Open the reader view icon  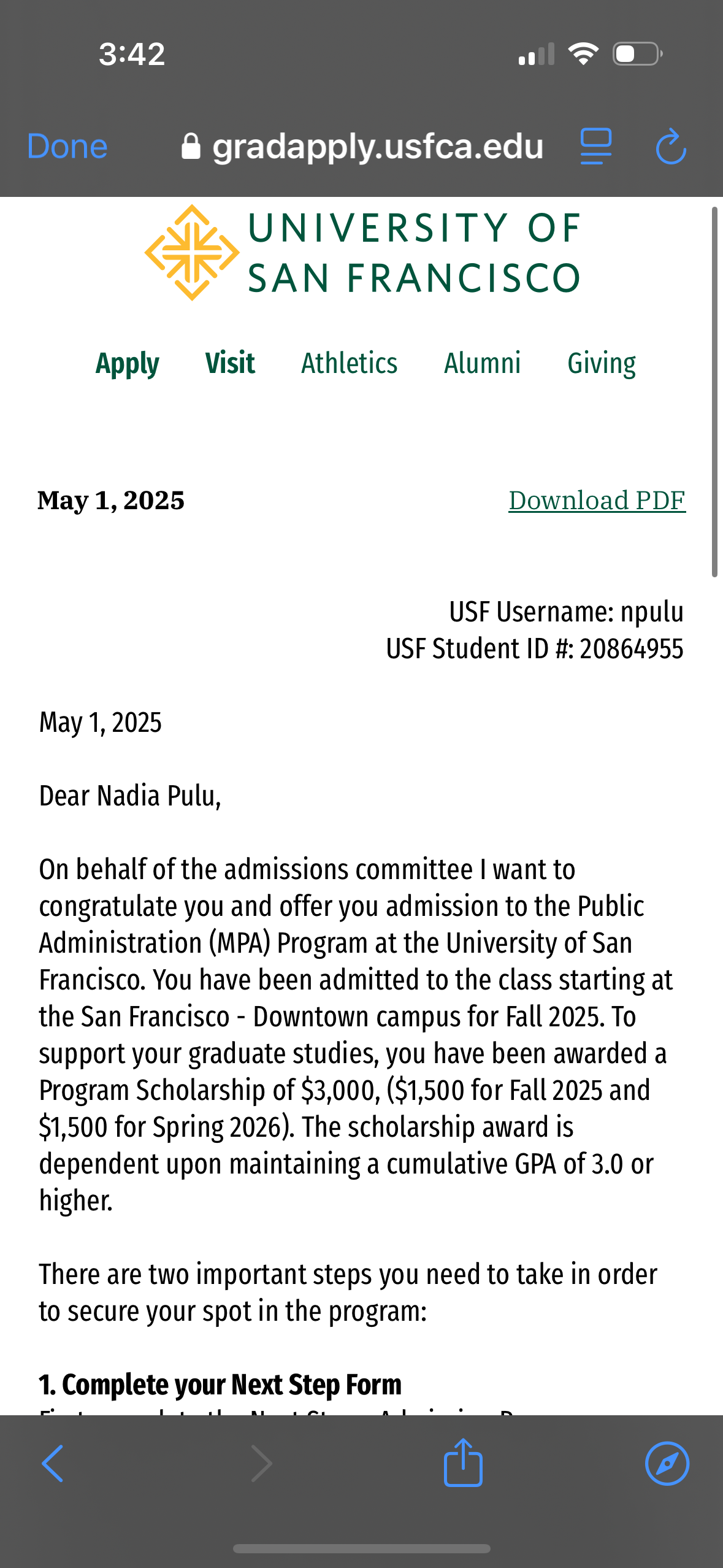[596, 147]
